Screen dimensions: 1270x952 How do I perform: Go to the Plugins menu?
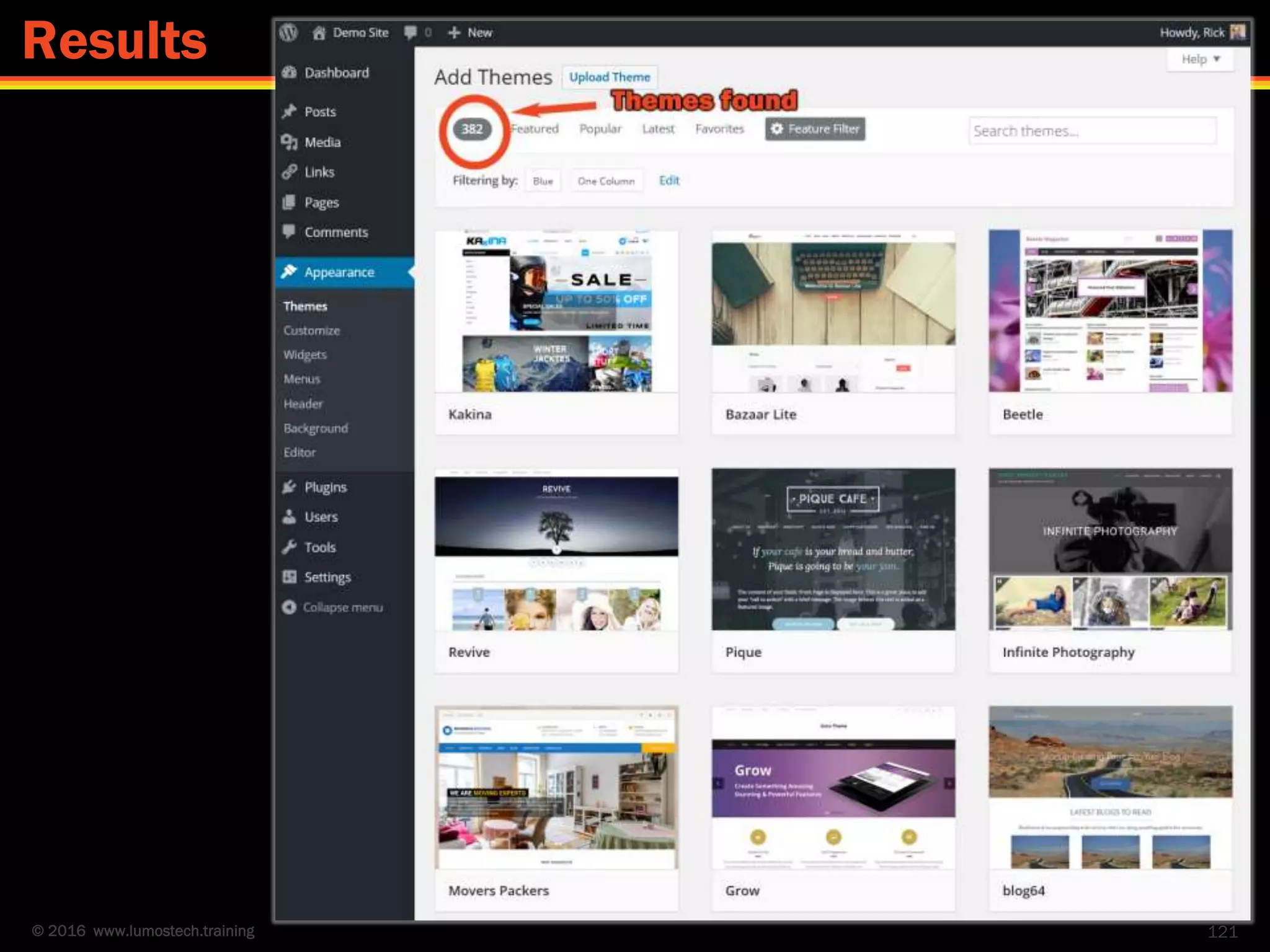click(325, 488)
